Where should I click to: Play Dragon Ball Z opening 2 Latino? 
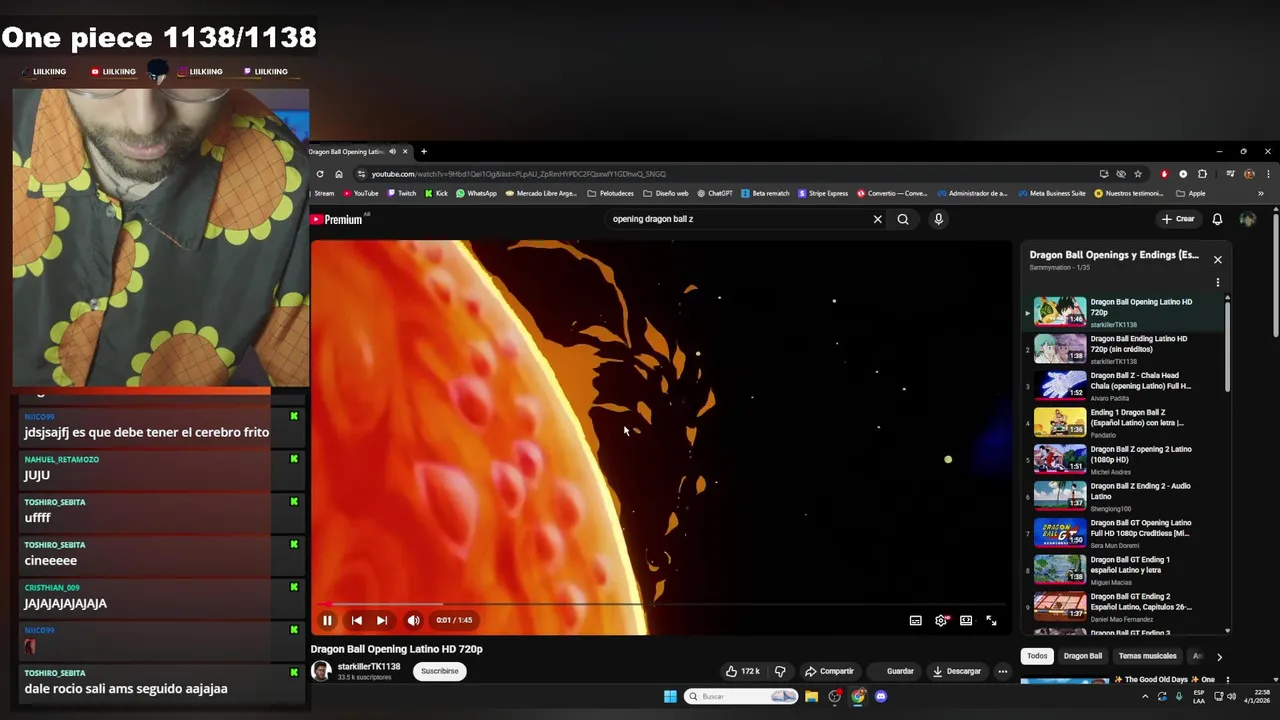click(x=1125, y=460)
